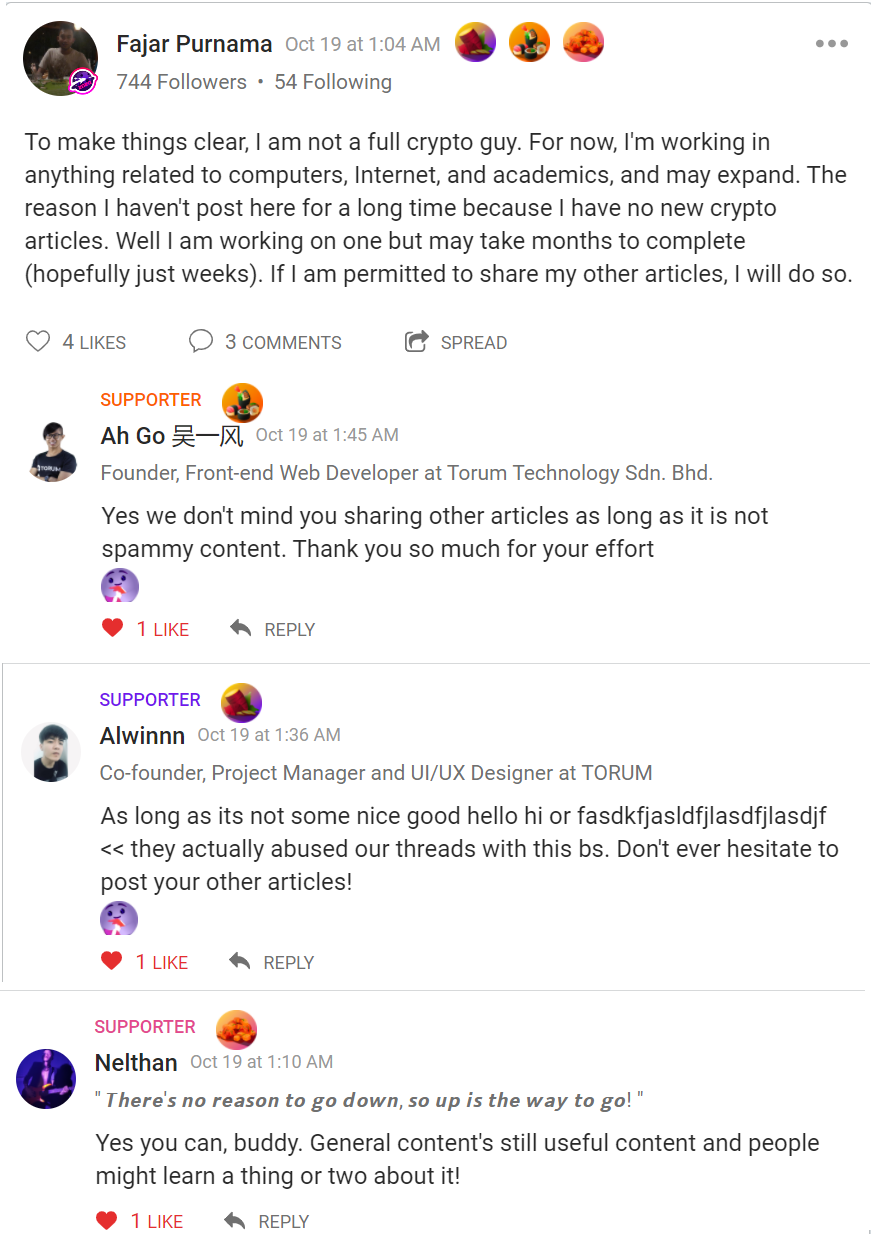Click the sushi badge beside Ah Go's Supporter label

click(242, 403)
